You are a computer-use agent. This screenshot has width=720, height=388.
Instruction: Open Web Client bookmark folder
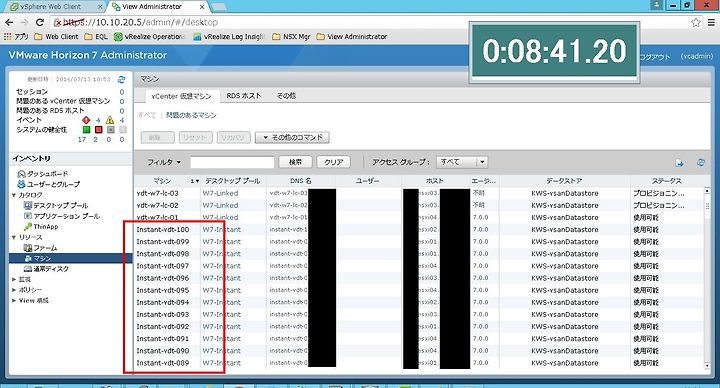[x=56, y=36]
